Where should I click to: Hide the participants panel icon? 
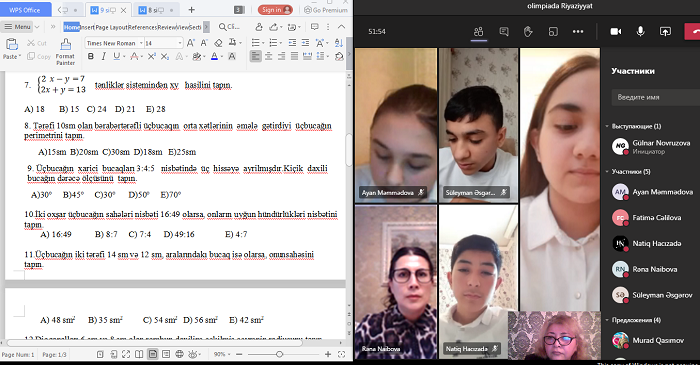[x=479, y=31]
